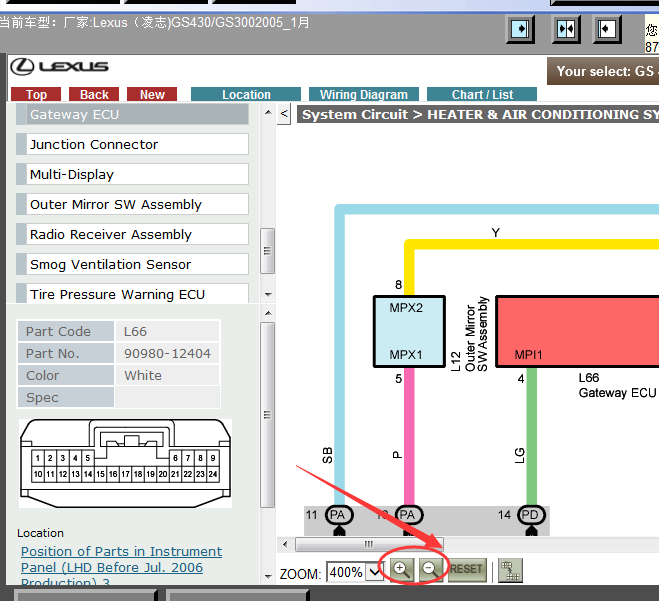This screenshot has height=601, width=659.
Task: Click the PD connector symbol at pin 14
Action: 531,515
